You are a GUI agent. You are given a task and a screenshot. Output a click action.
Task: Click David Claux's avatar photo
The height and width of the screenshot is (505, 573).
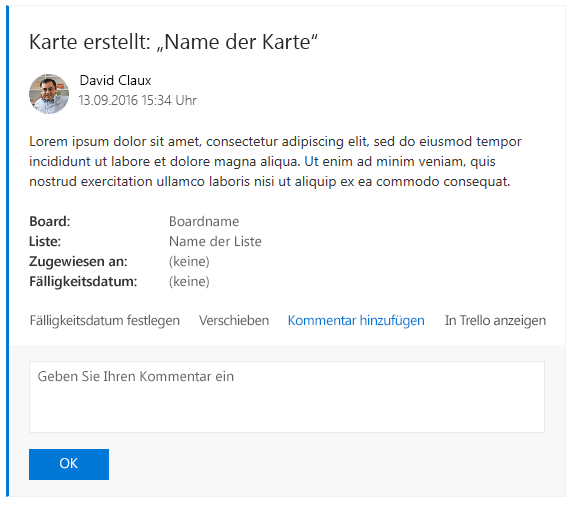pos(49,94)
